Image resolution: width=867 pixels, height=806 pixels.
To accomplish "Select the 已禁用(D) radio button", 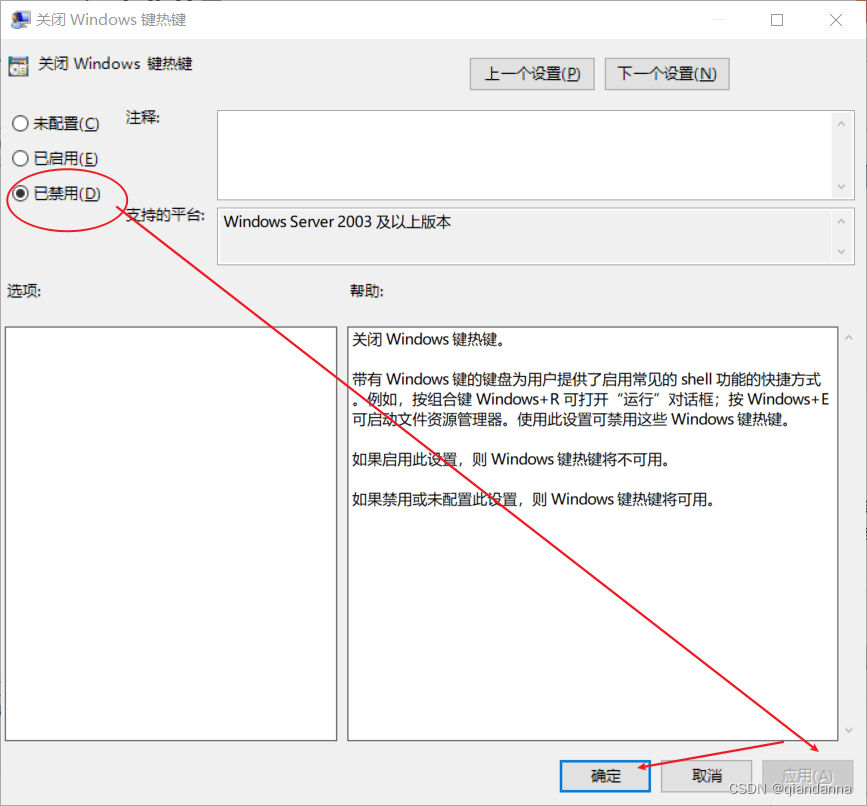I will (56, 193).
